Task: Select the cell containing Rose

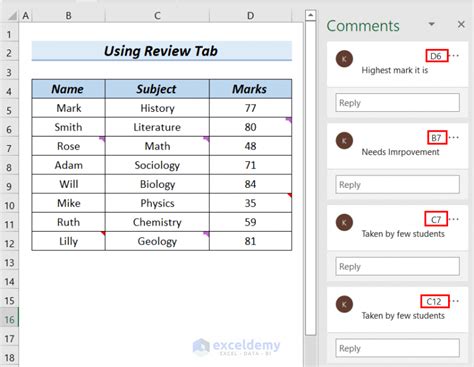Action: (68, 146)
